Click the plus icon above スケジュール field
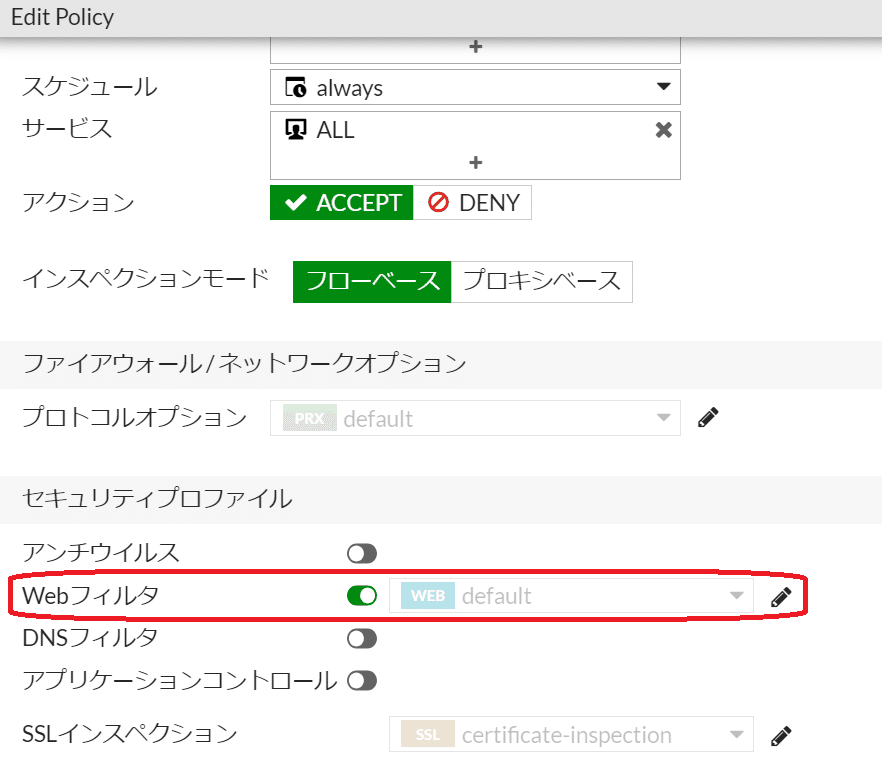The height and width of the screenshot is (771, 882). (475, 47)
